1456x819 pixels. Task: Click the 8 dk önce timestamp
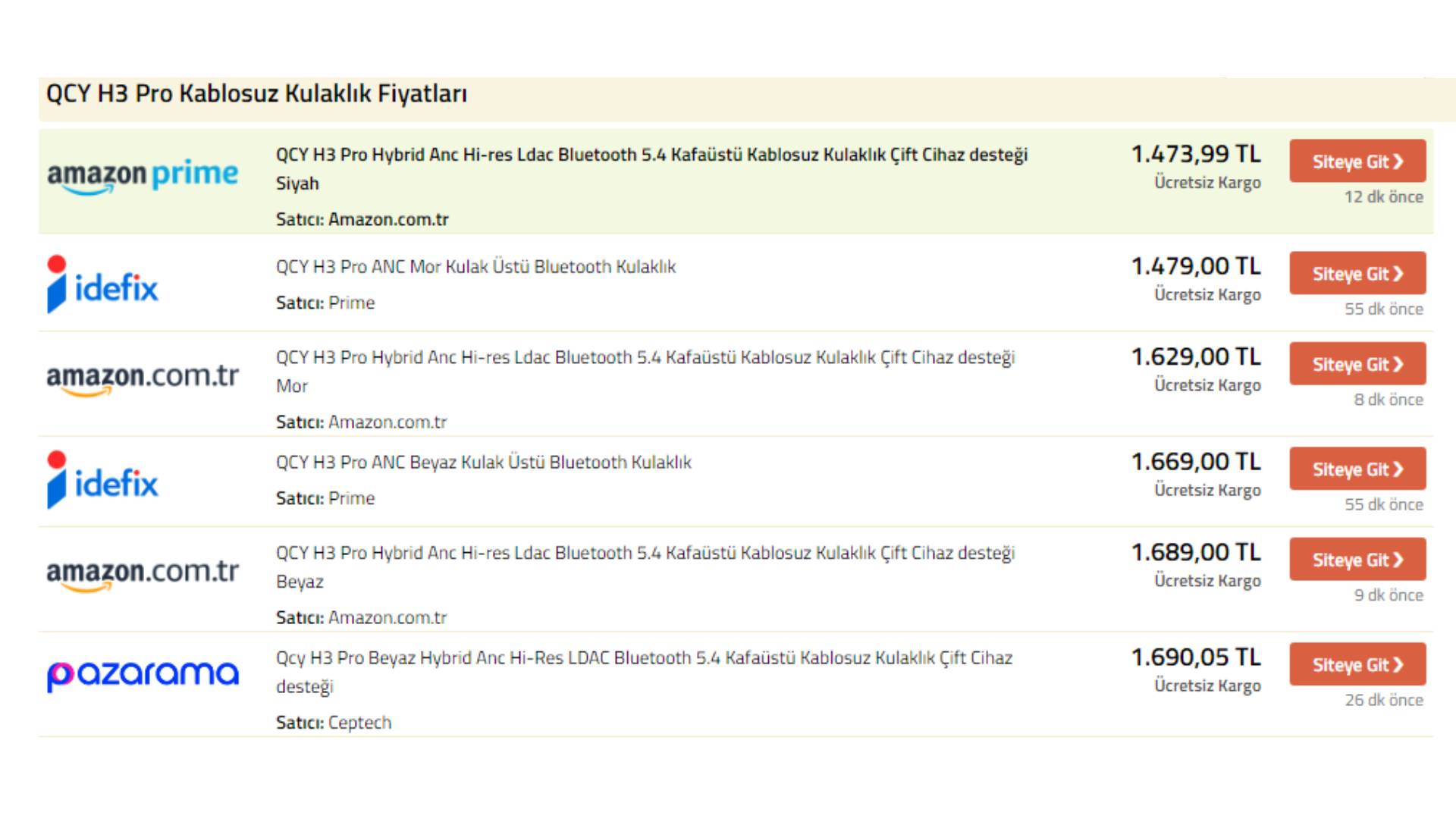(x=1389, y=400)
